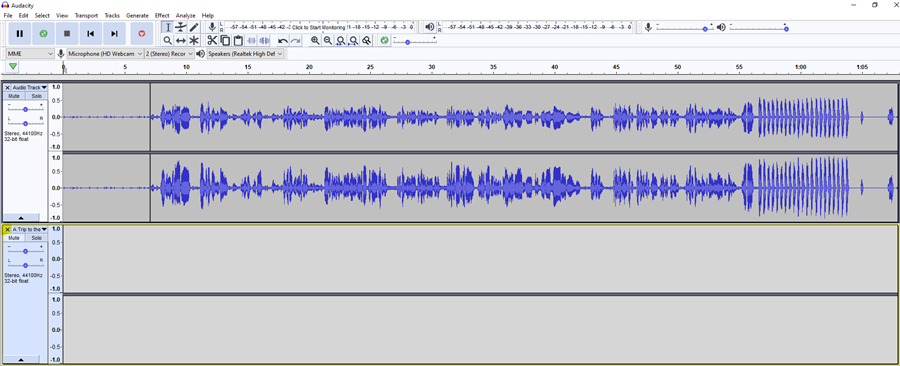Screen dimensions: 900x366
Task: Open the Edit menu
Action: 24,15
